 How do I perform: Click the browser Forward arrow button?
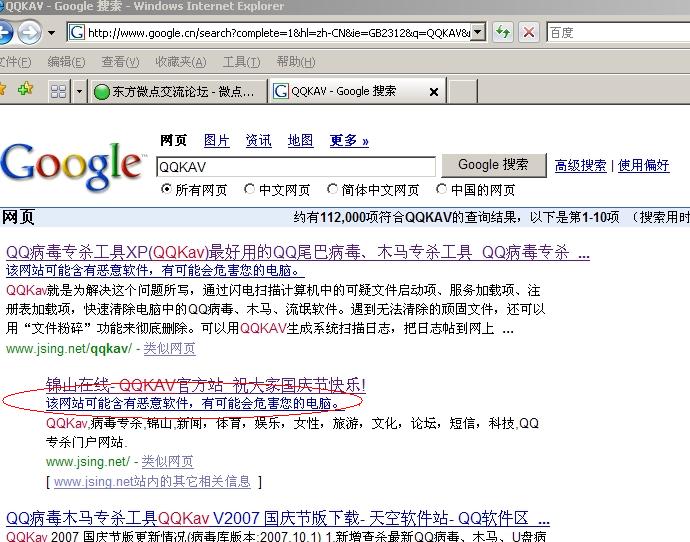click(x=29, y=32)
